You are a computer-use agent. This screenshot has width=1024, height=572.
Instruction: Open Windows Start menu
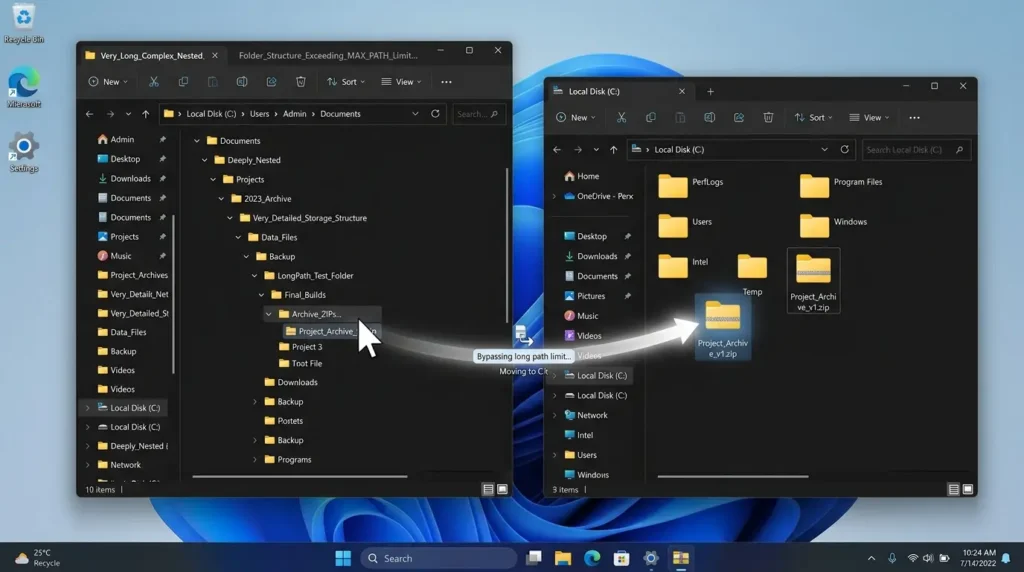[x=343, y=558]
